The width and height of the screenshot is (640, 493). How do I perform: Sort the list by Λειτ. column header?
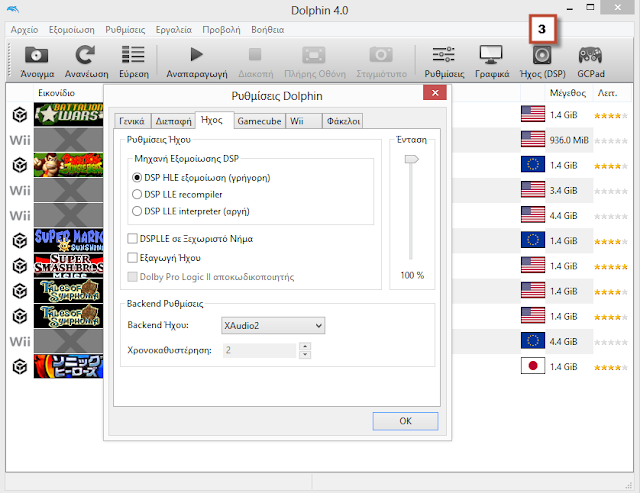(607, 93)
